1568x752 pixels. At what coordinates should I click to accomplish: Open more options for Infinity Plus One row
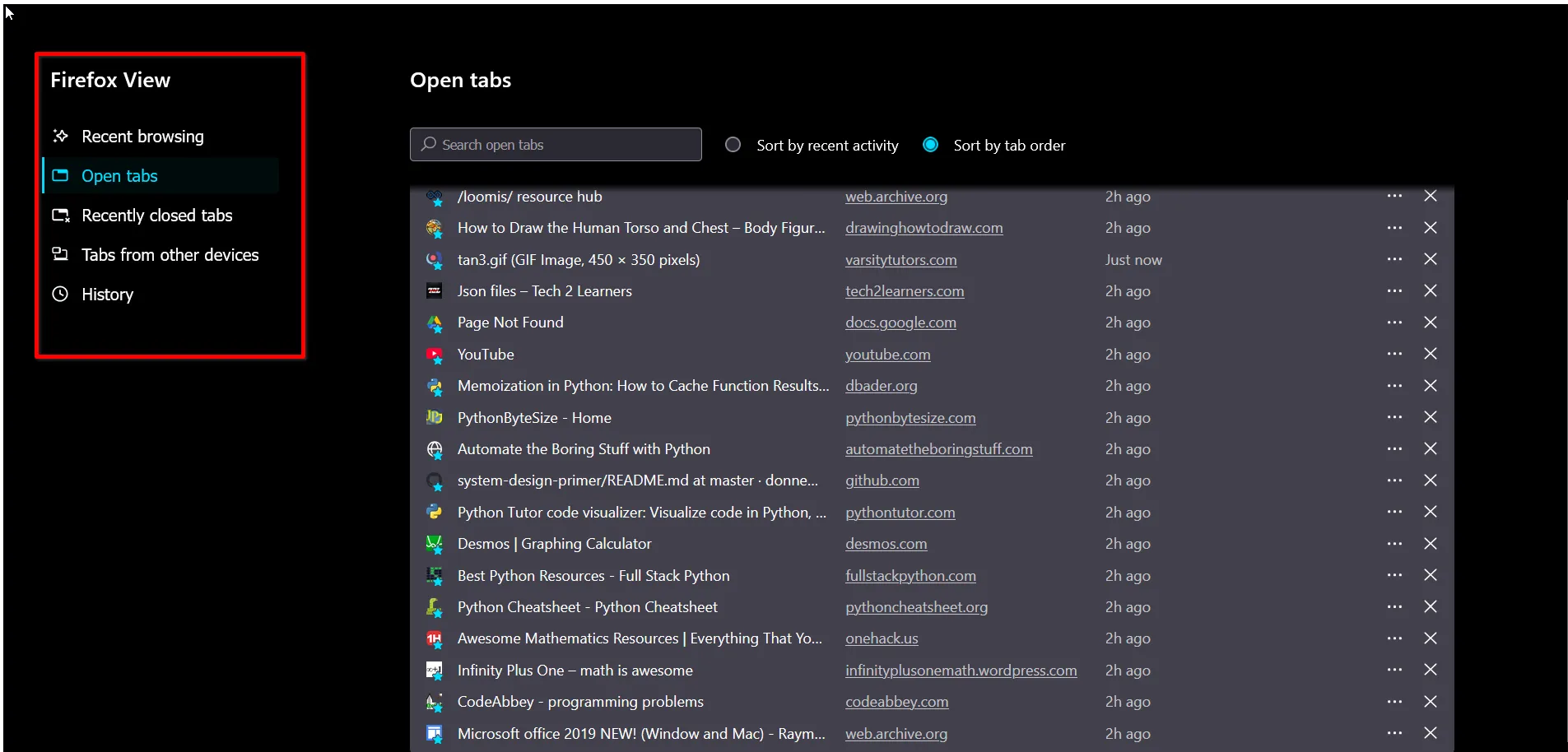[1394, 670]
